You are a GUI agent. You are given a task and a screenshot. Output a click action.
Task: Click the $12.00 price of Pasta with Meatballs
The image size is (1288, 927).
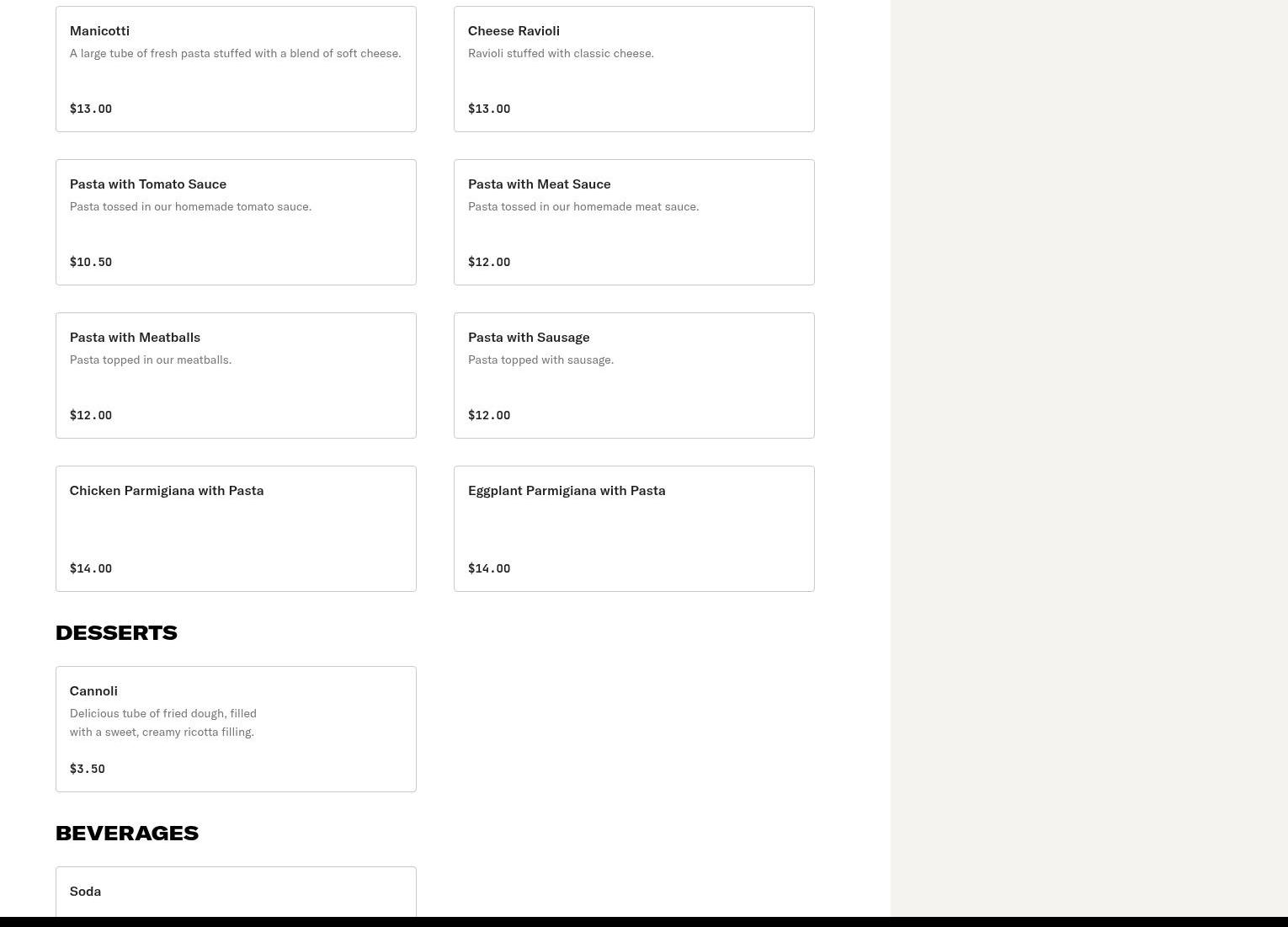point(91,415)
